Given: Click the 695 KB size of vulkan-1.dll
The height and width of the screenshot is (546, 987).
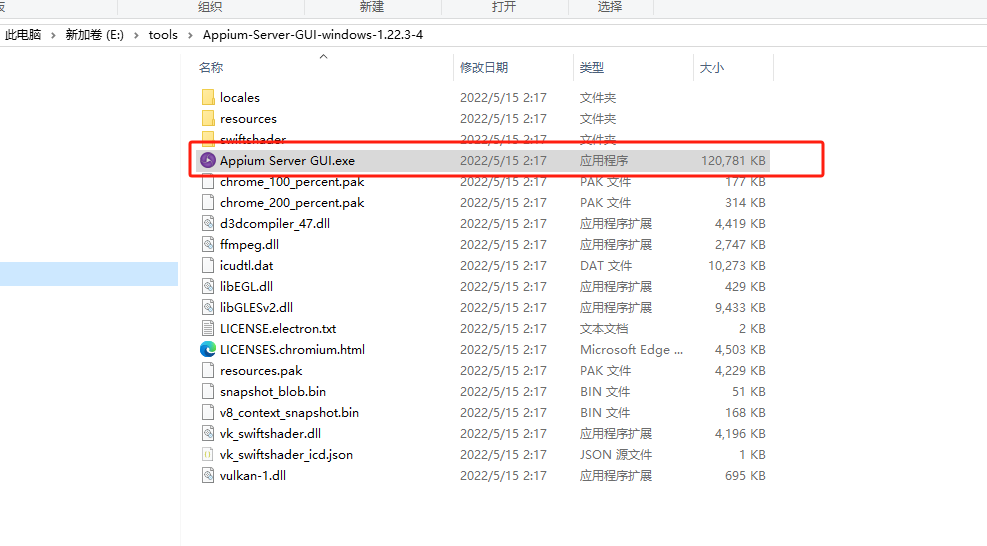Looking at the screenshot, I should [x=745, y=475].
